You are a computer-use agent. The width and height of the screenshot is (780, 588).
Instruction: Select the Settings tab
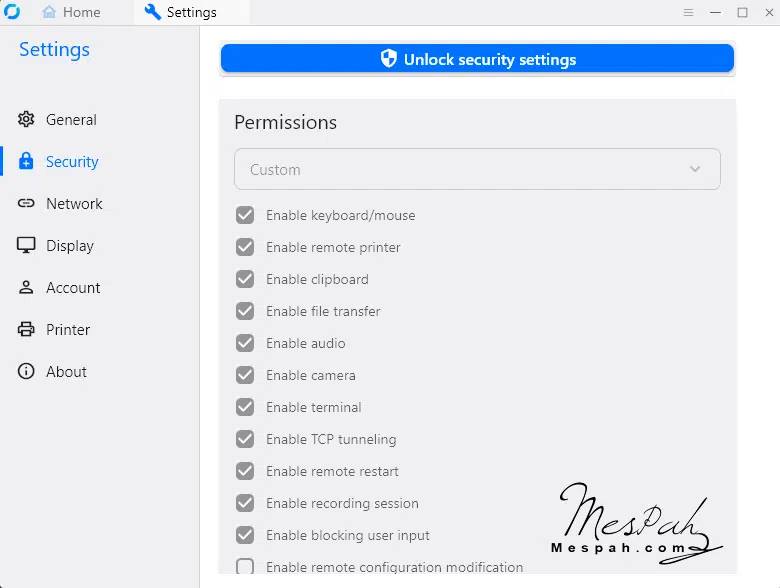pyautogui.click(x=180, y=13)
